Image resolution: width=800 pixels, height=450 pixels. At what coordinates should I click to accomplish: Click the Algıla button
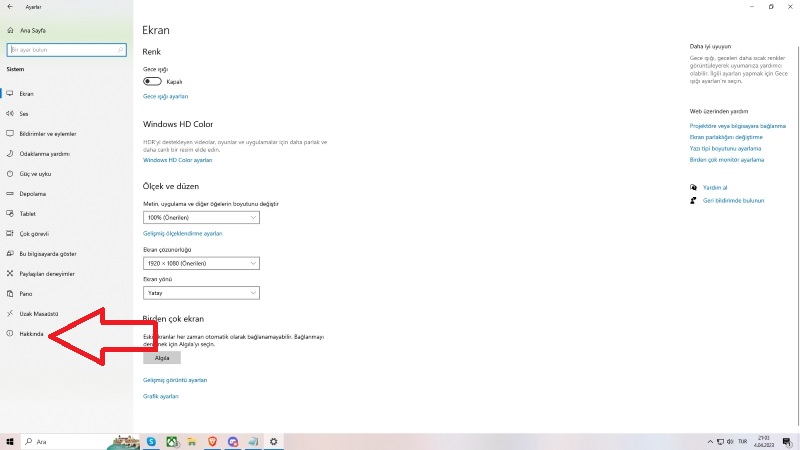click(162, 358)
